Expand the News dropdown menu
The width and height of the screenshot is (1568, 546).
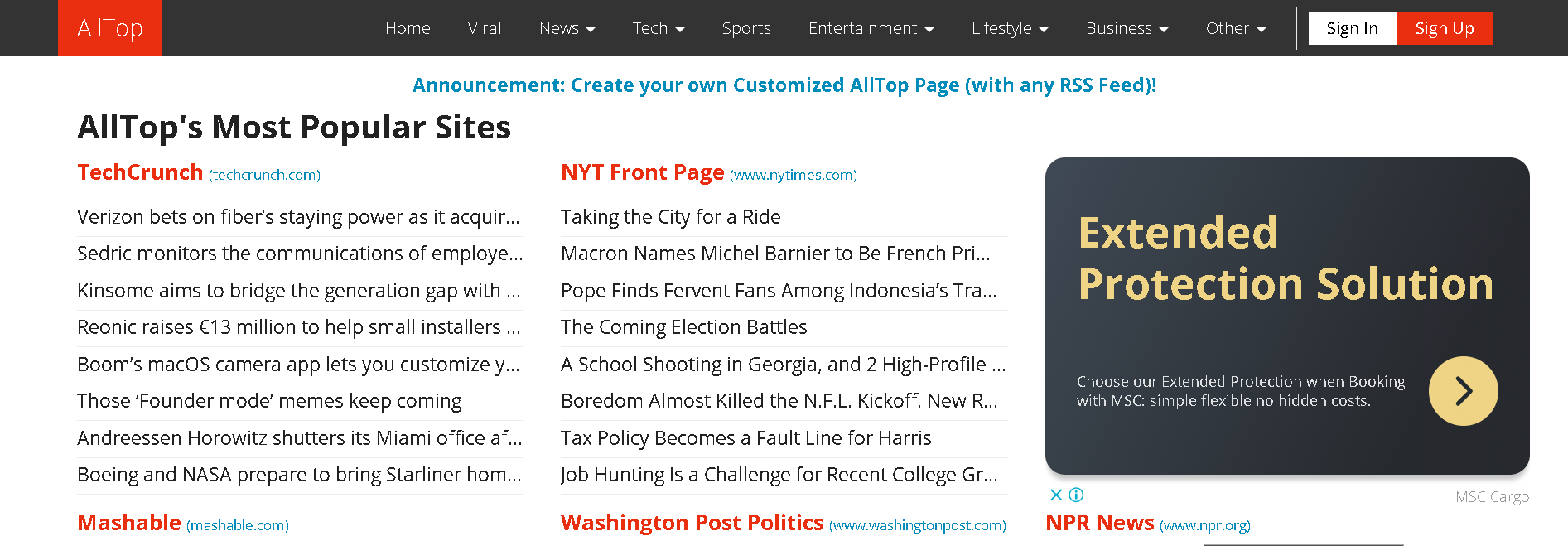pos(567,28)
